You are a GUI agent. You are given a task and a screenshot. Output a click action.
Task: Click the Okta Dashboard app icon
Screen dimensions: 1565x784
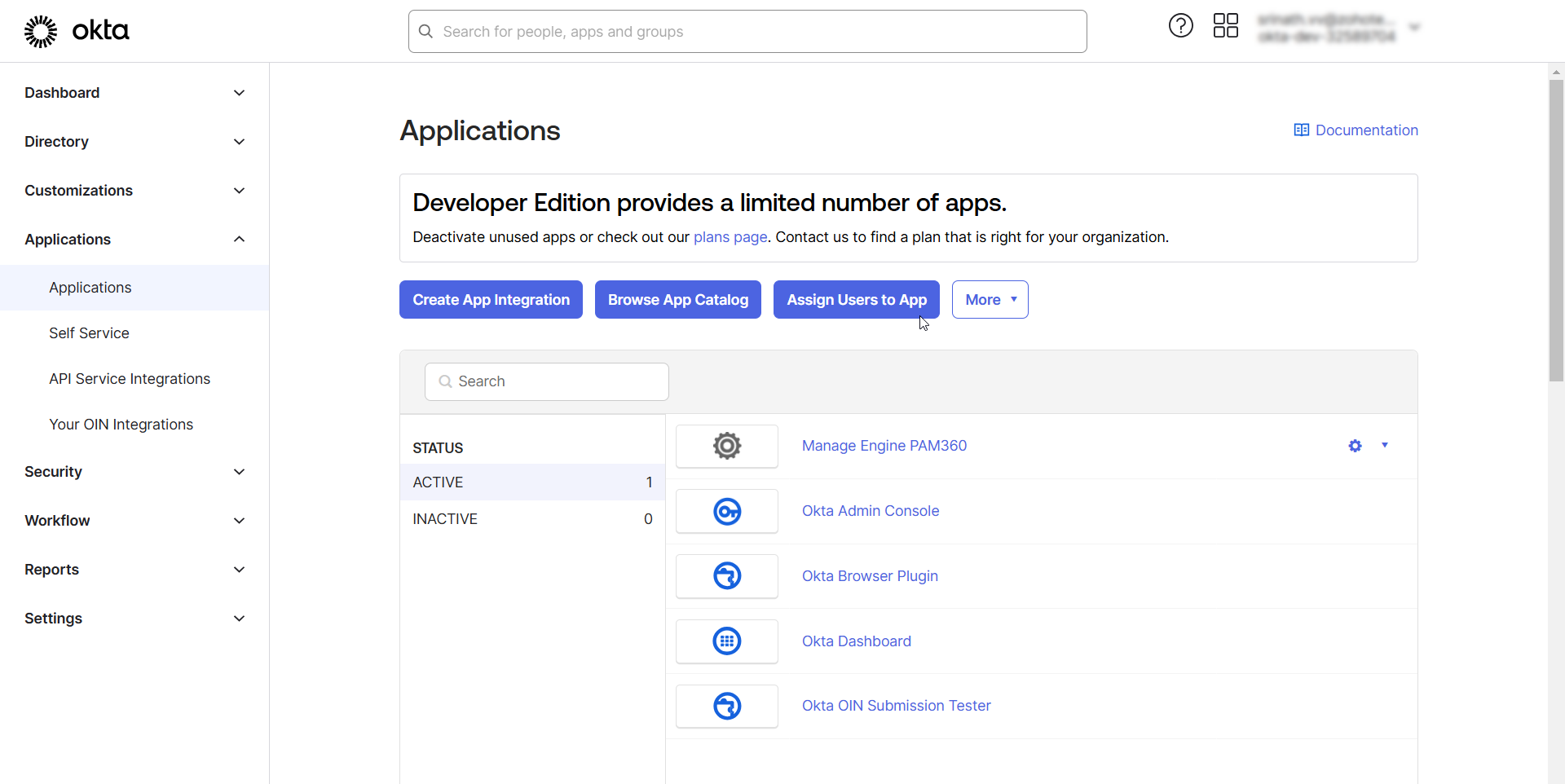point(726,641)
